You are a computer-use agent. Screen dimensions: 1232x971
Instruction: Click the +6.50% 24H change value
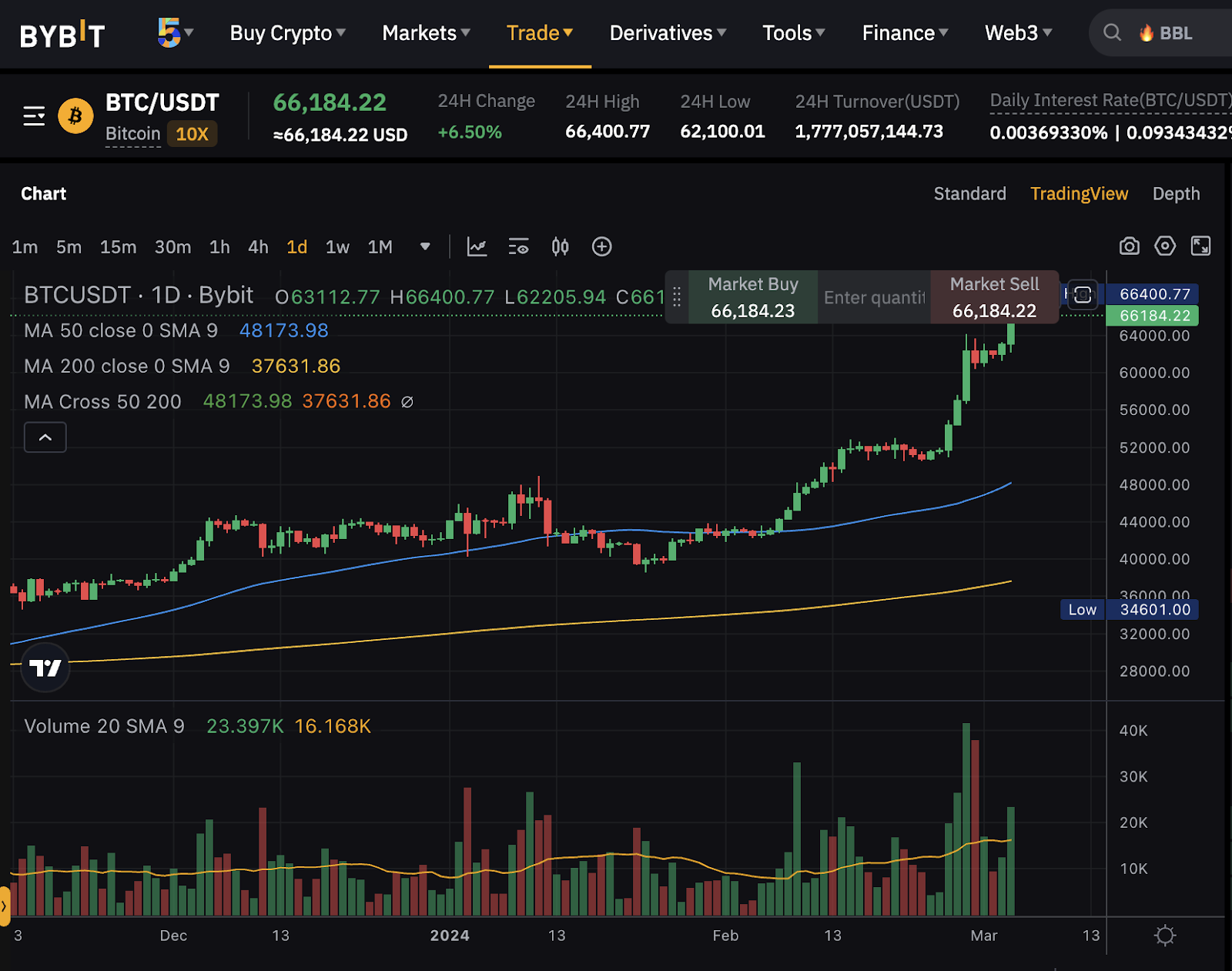pyautogui.click(x=470, y=132)
